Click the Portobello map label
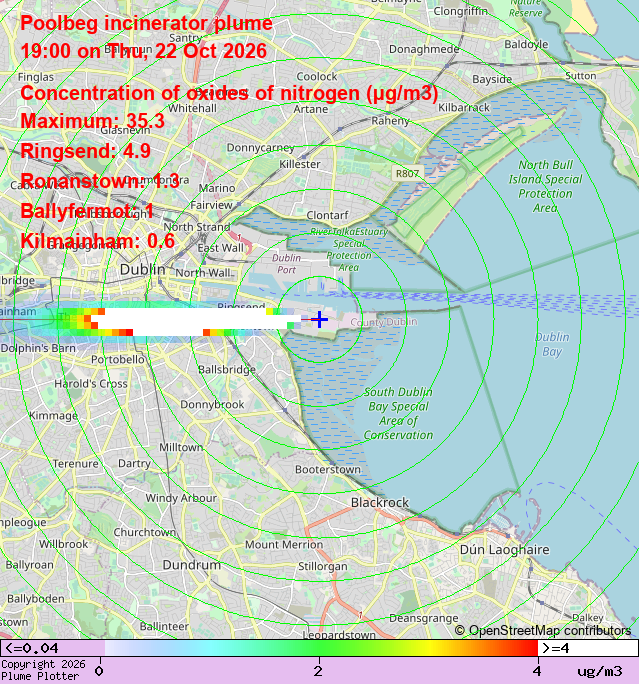This screenshot has height=684, width=639. [117, 360]
